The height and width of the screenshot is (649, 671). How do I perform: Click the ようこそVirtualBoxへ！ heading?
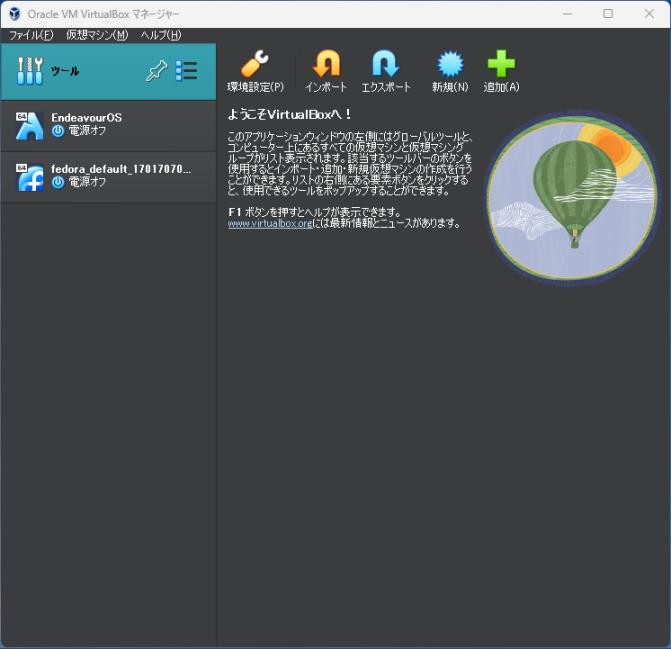click(290, 114)
